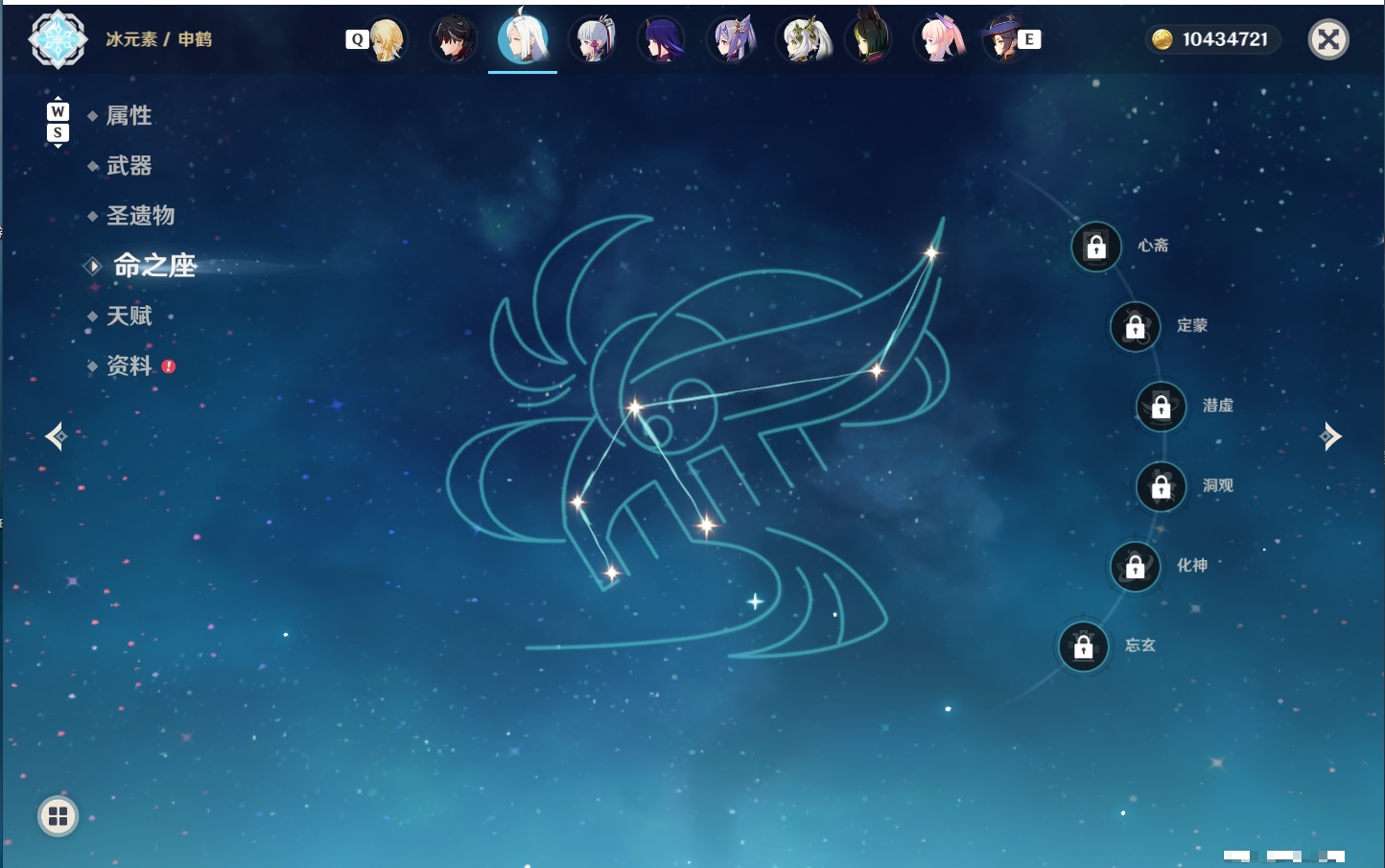The image size is (1385, 868).
Task: Click the 忘玄 constellation label
Action: [1140, 645]
